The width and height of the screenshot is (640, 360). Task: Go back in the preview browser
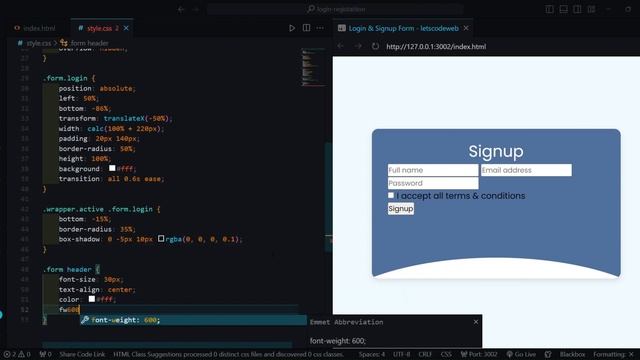(340, 46)
